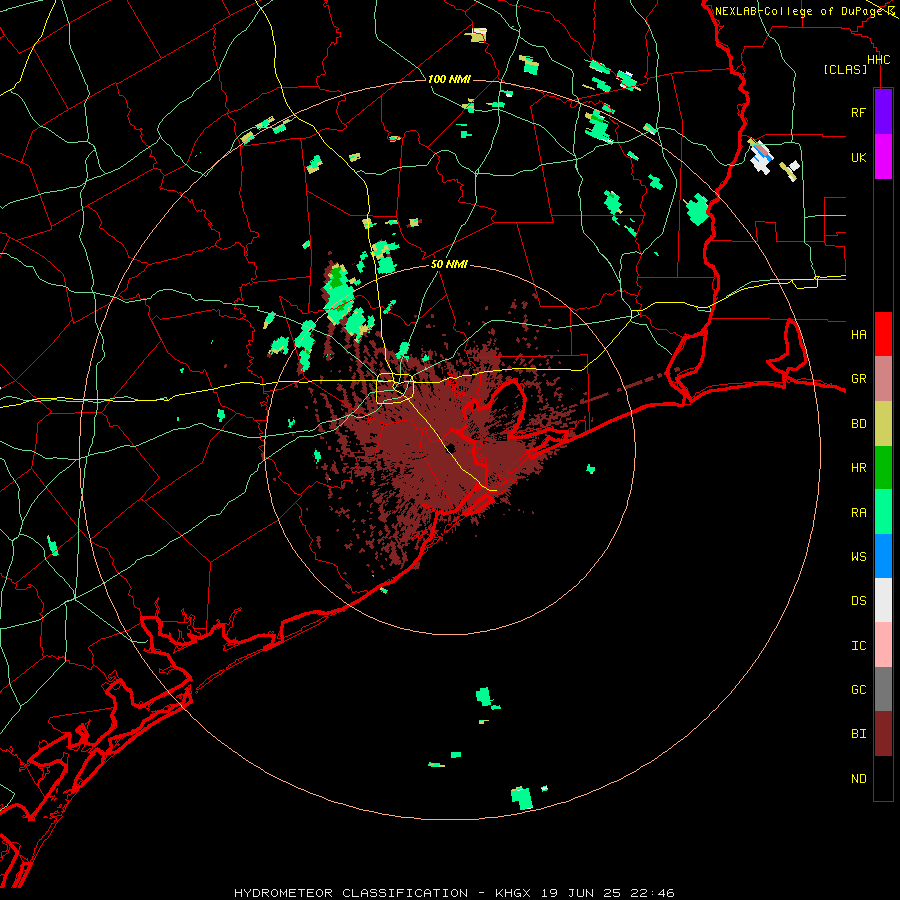Click the HR legend label
Image resolution: width=900 pixels, height=900 pixels.
coord(858,468)
